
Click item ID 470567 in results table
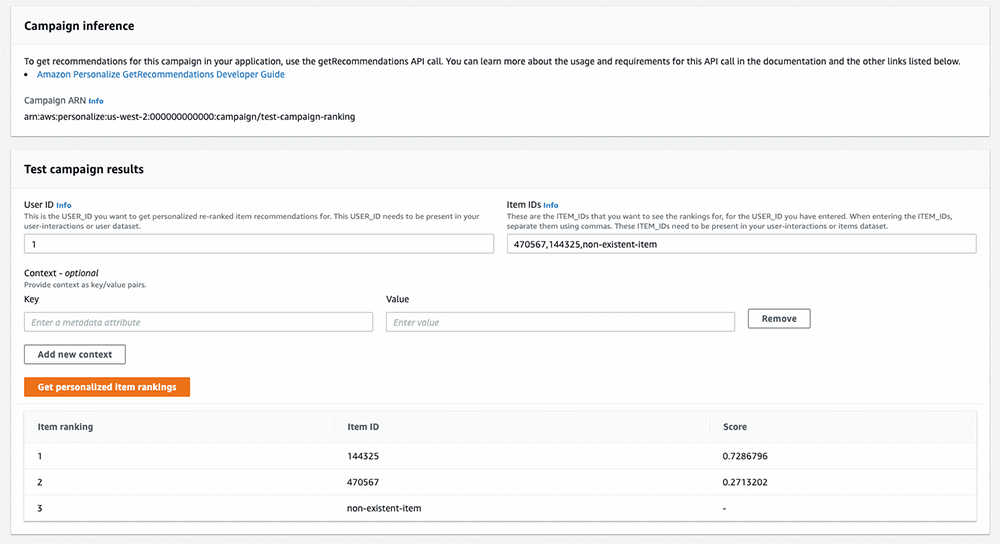(x=364, y=482)
